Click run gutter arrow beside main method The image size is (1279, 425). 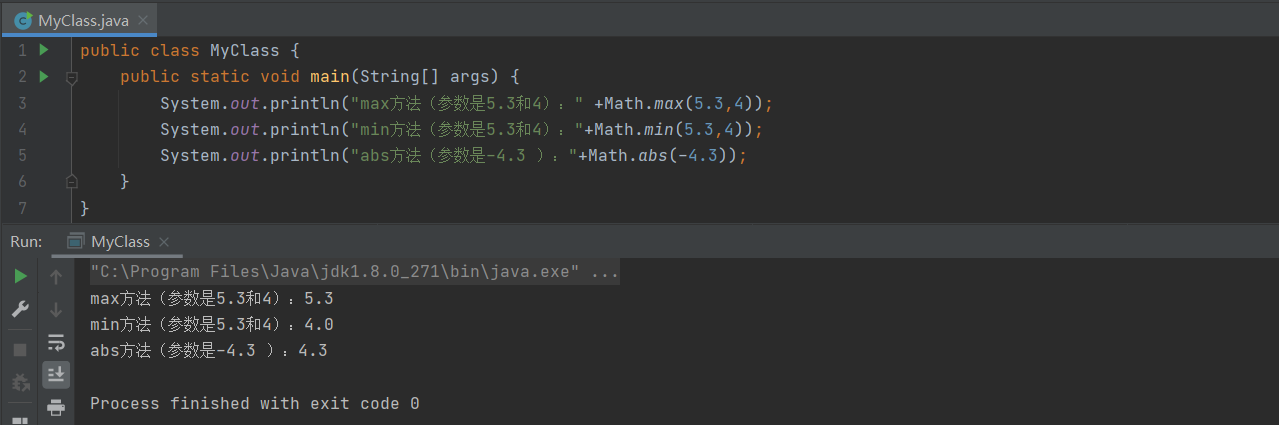click(43, 76)
